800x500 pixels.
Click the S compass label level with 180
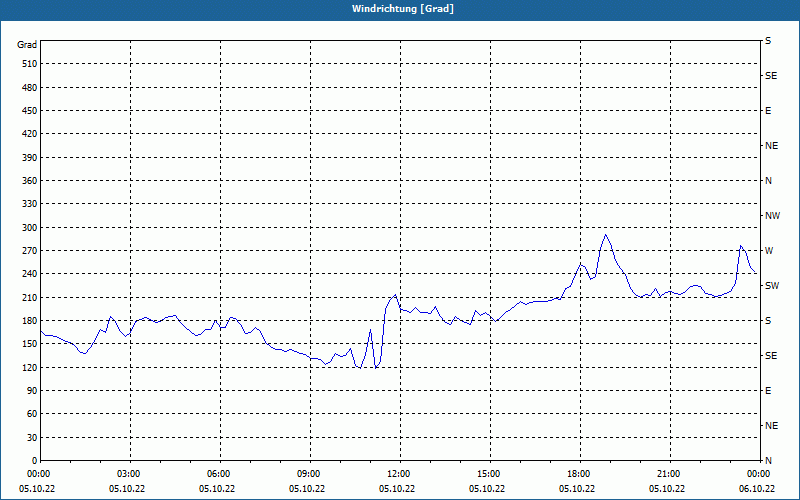coord(768,321)
